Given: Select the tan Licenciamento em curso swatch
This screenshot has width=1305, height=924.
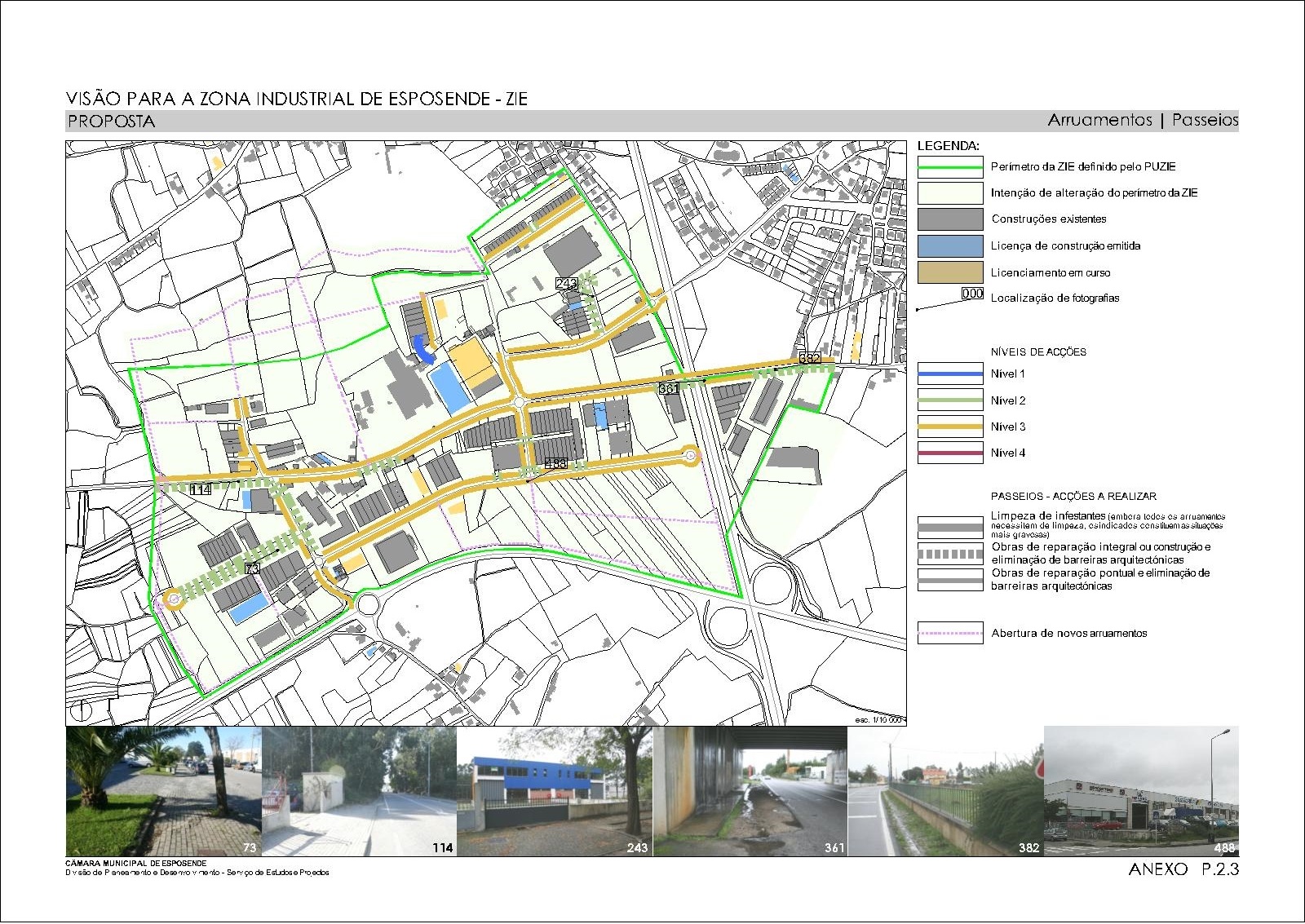Looking at the screenshot, I should (950, 272).
